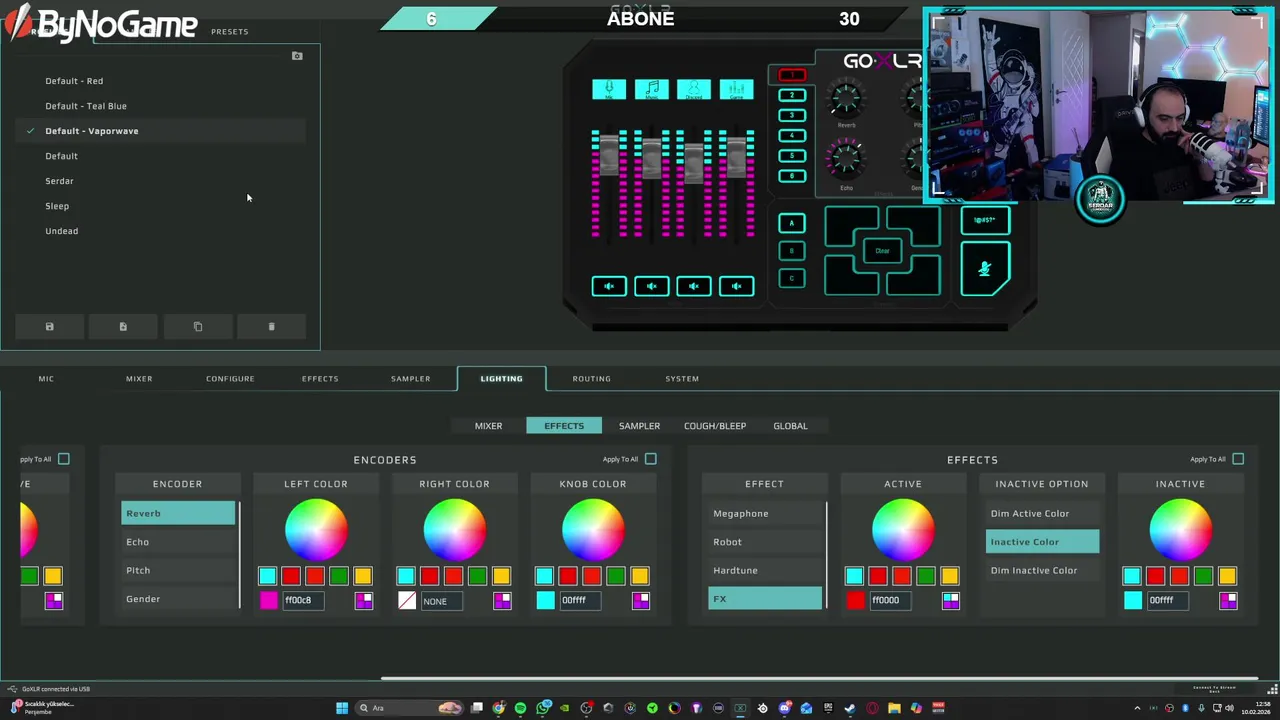Click the new preset file icon
The width and height of the screenshot is (1280, 720).
(x=123, y=327)
